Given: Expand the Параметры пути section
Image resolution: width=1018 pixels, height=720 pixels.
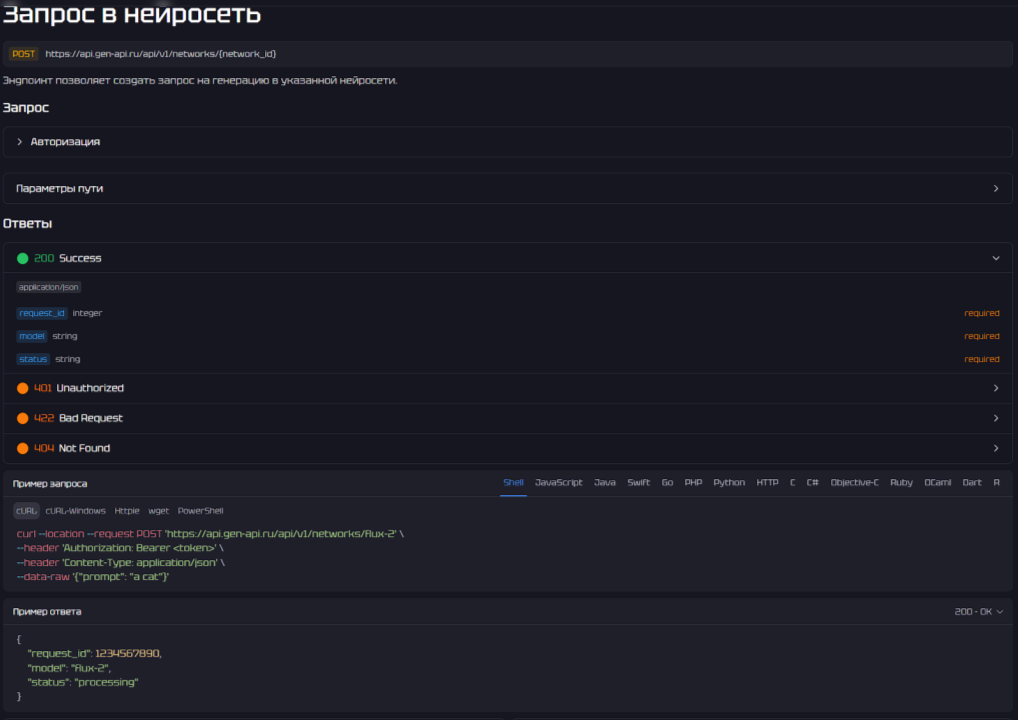Looking at the screenshot, I should coord(995,188).
